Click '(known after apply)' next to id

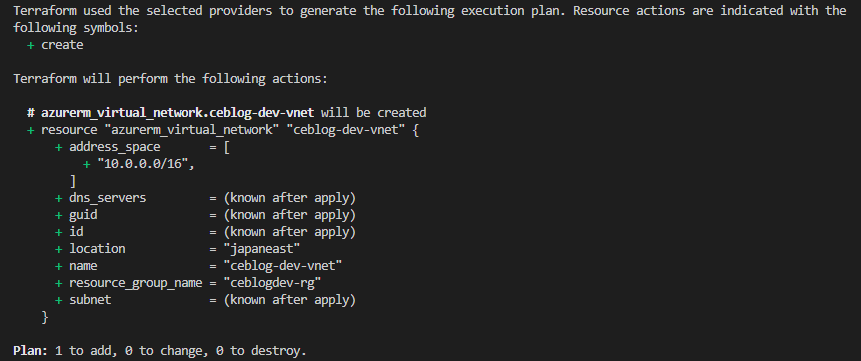(x=290, y=232)
